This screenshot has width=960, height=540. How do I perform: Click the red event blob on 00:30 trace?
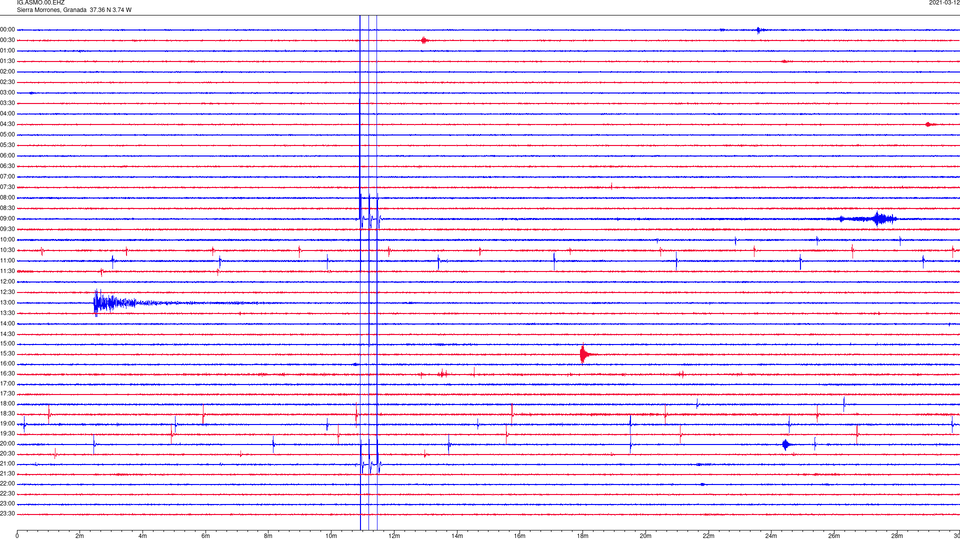pyautogui.click(x=424, y=40)
